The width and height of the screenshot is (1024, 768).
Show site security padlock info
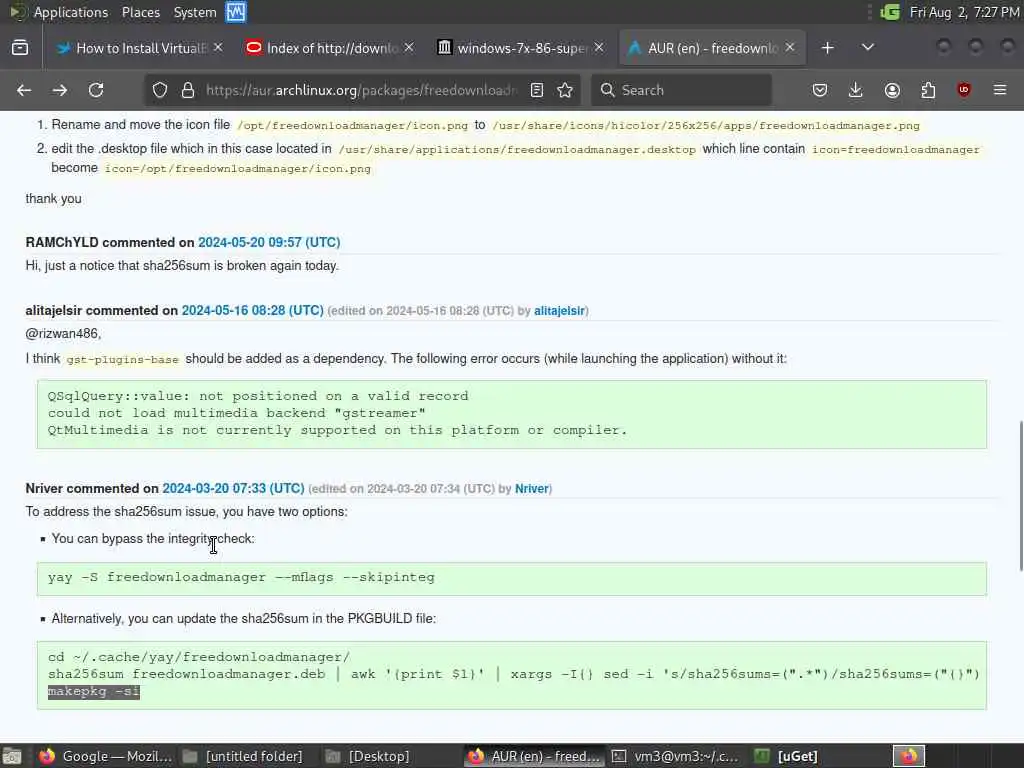click(x=188, y=90)
